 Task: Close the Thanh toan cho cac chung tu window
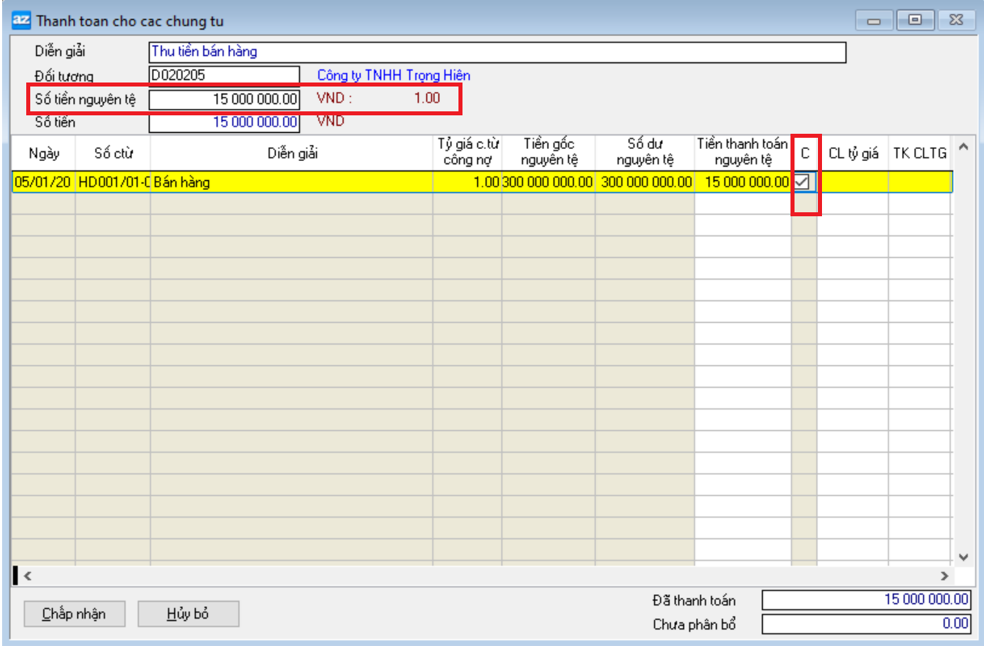pyautogui.click(x=955, y=20)
